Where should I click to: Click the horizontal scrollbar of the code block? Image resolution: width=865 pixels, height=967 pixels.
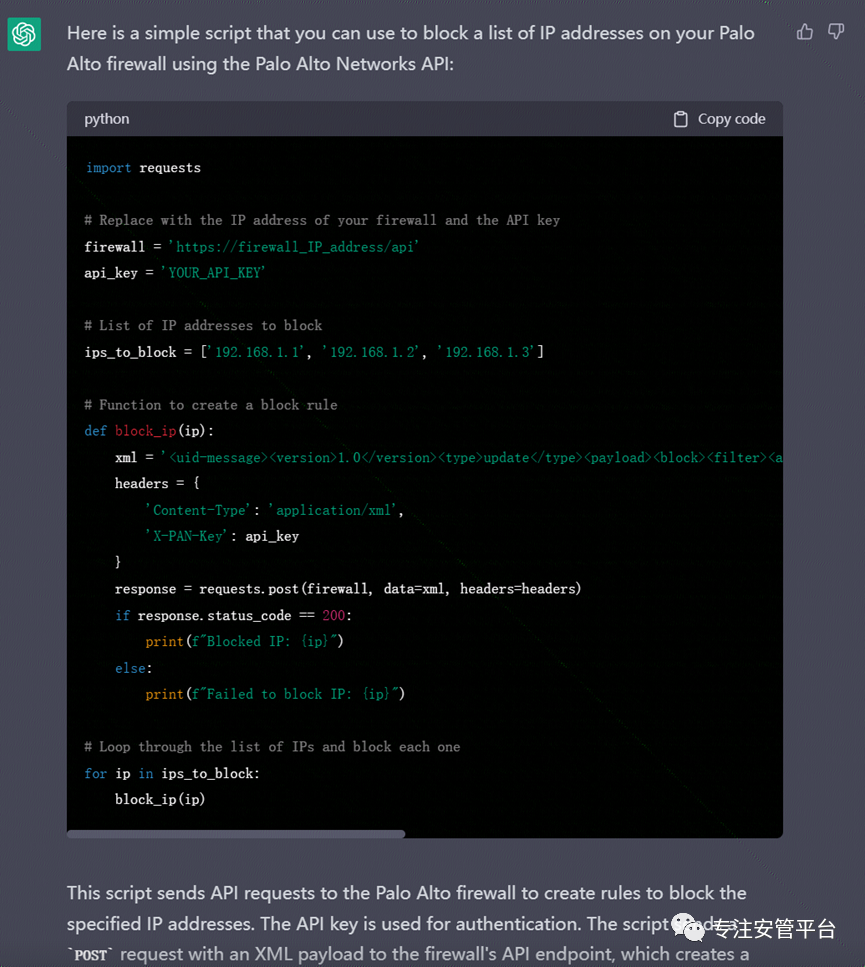pos(236,834)
